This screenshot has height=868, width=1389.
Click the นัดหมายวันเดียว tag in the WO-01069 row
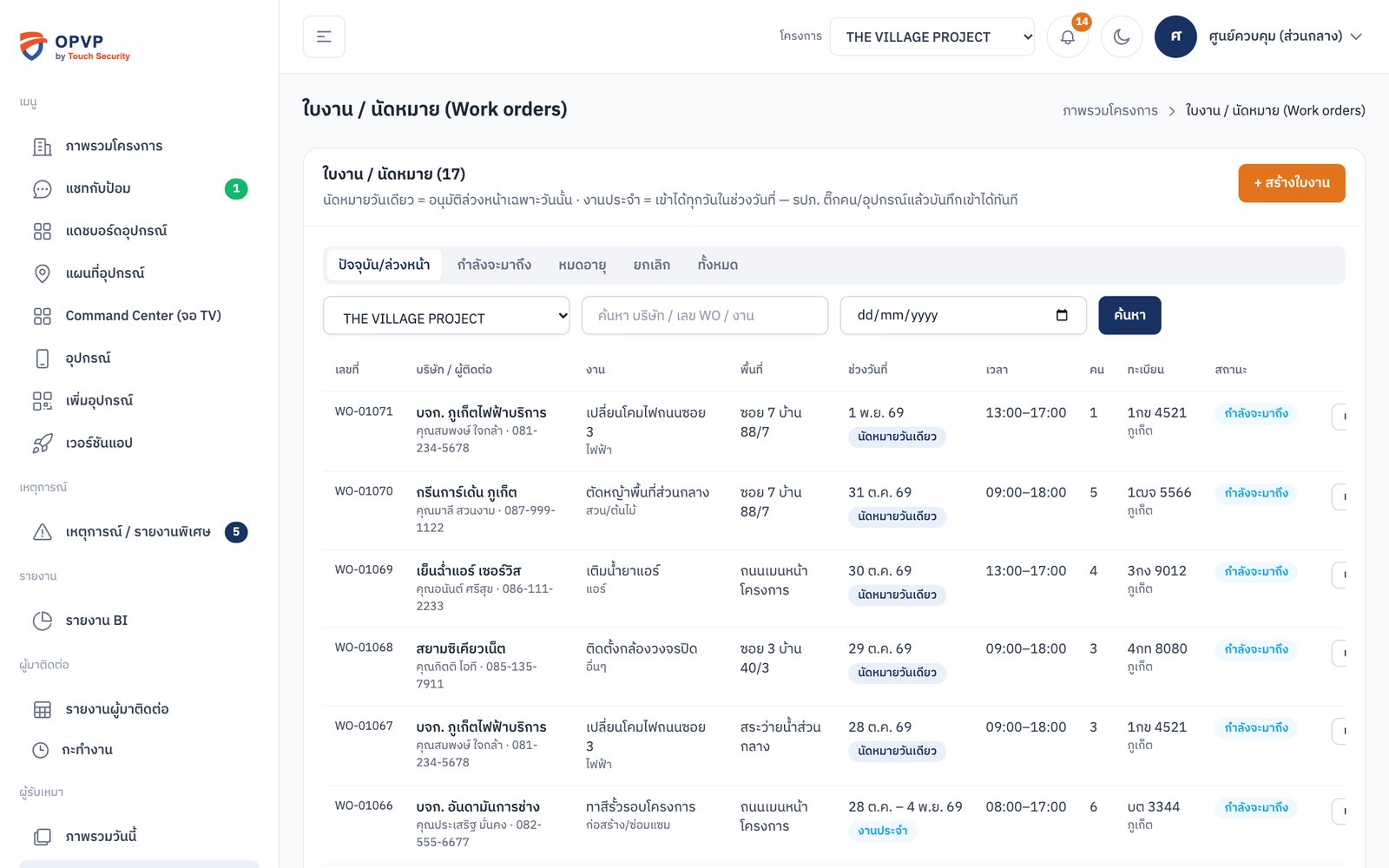tap(897, 595)
